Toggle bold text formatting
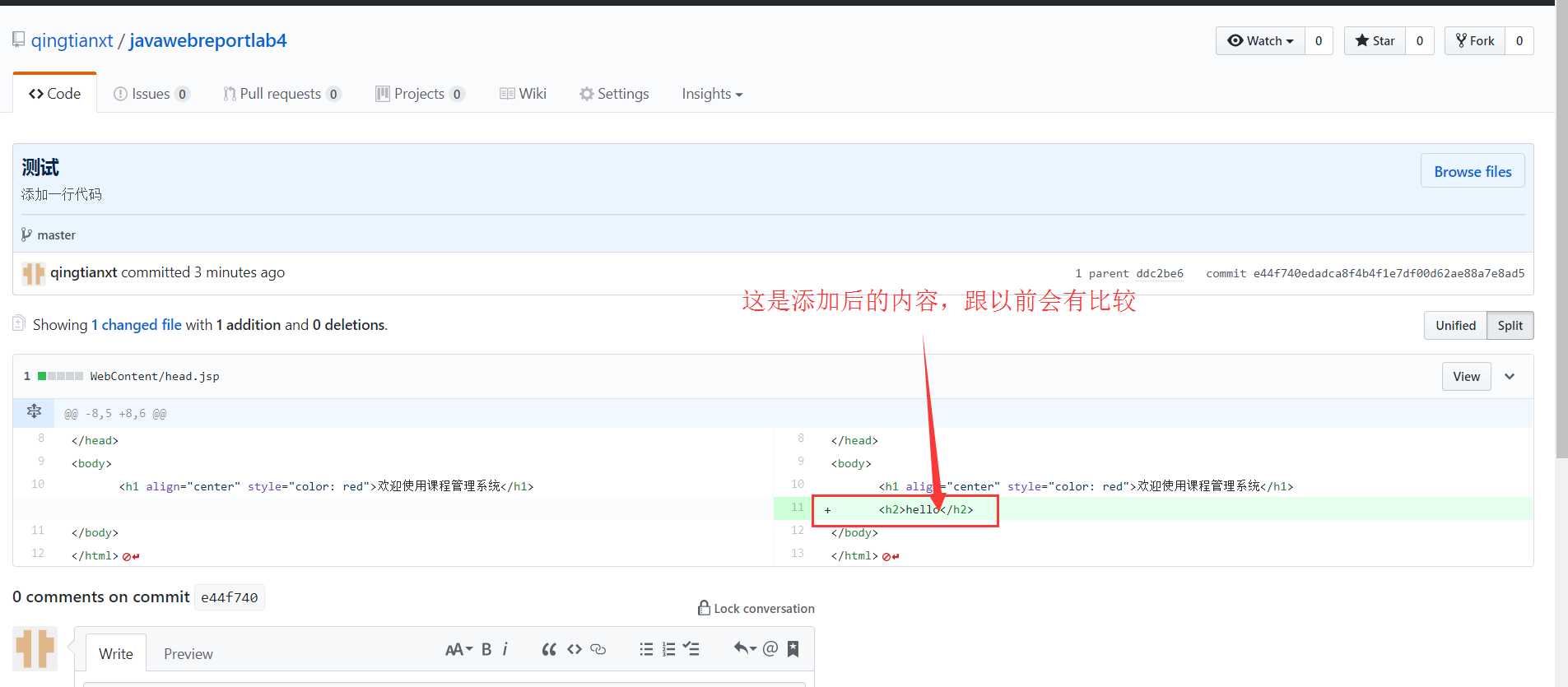This screenshot has width=1568, height=687. pos(486,649)
